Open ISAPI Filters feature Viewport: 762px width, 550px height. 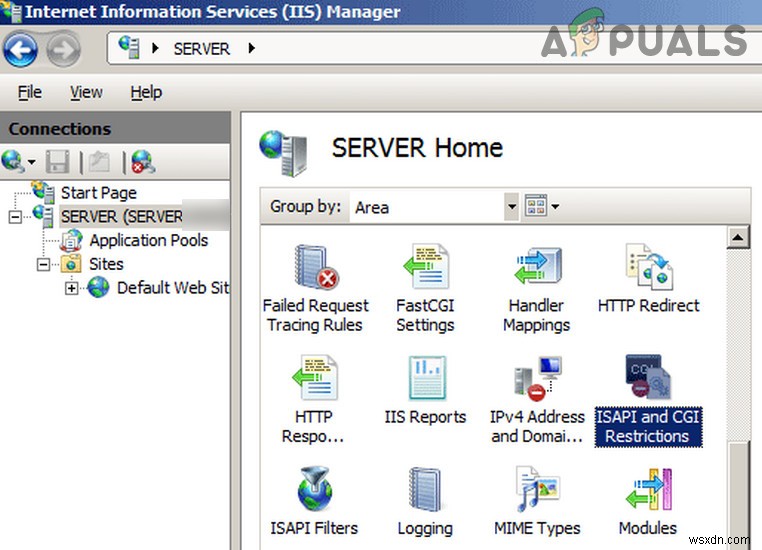point(314,501)
